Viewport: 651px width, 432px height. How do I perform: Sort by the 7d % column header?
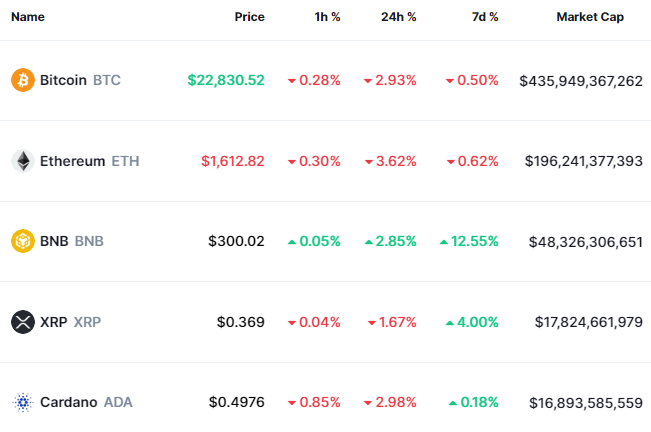pyautogui.click(x=480, y=18)
